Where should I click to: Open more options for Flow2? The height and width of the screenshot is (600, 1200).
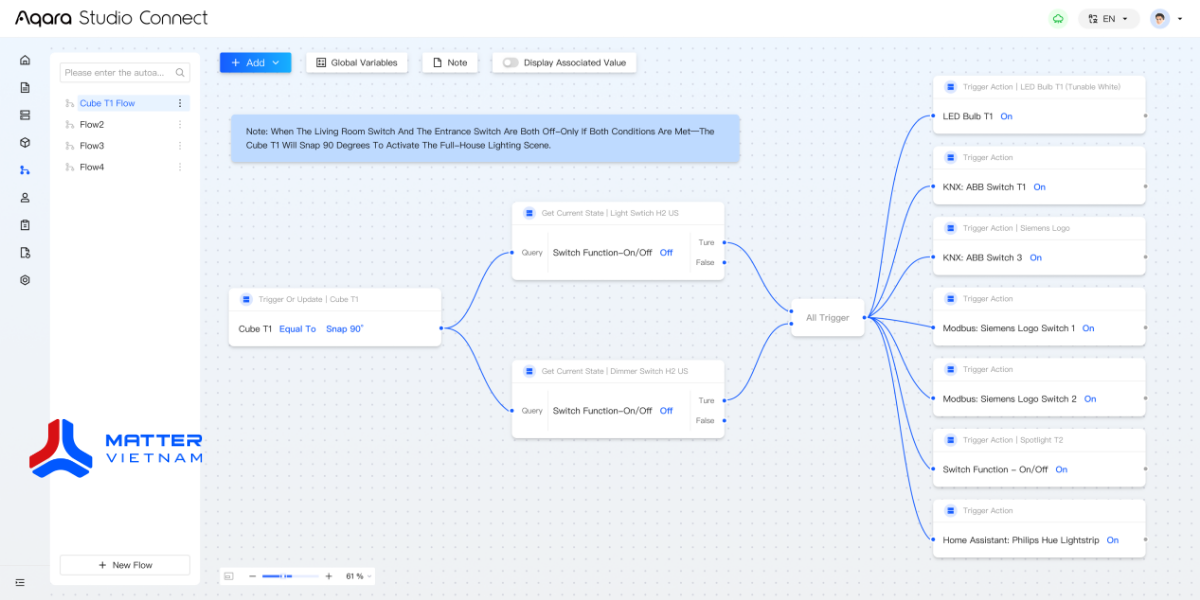(180, 125)
